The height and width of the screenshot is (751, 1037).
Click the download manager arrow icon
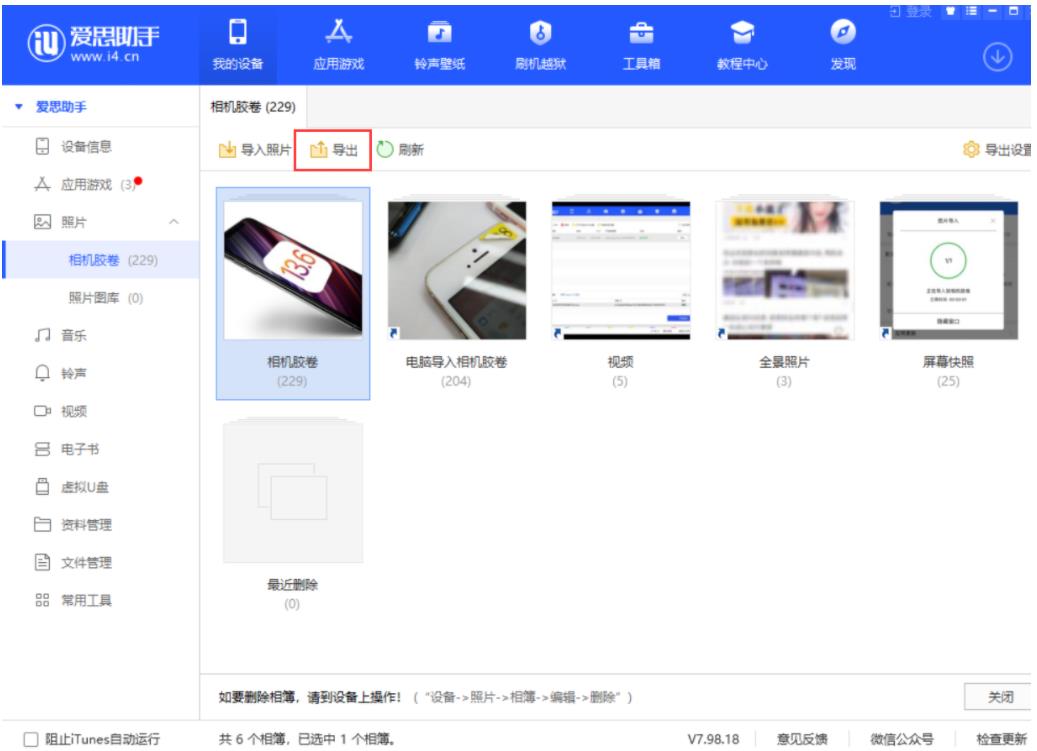[x=997, y=58]
